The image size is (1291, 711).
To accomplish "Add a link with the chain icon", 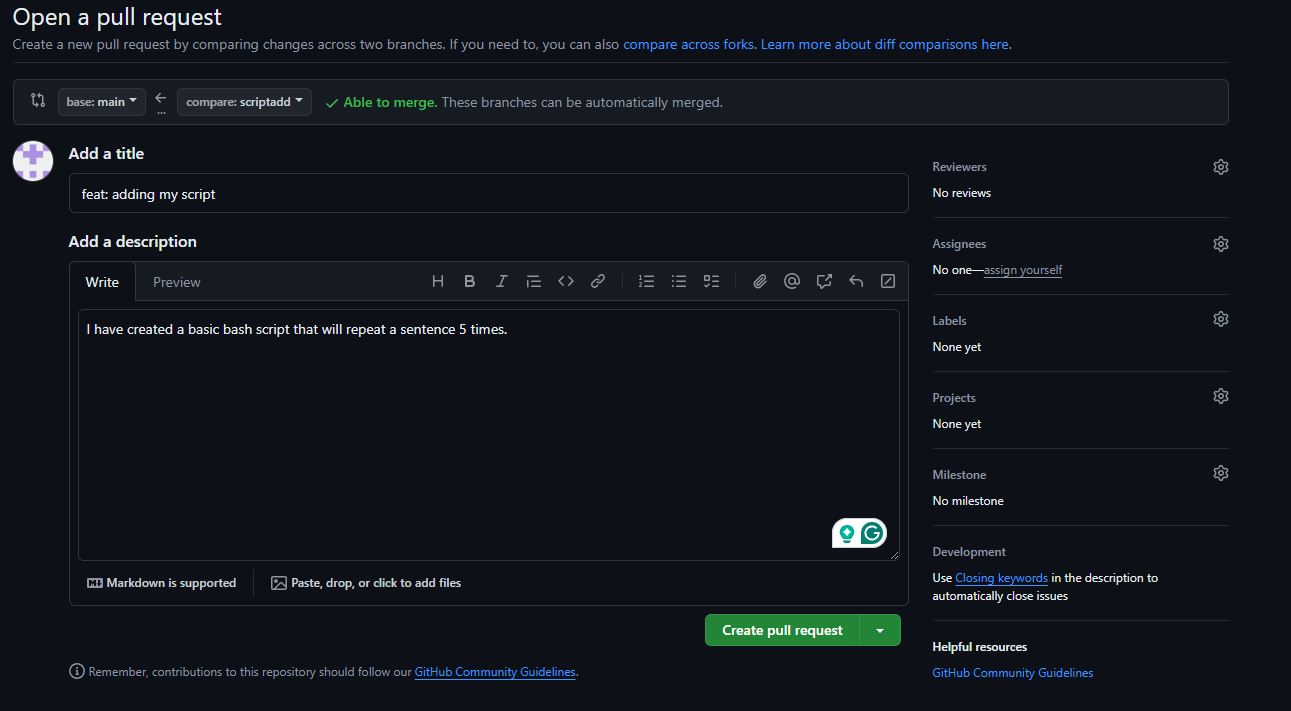I will pos(597,282).
